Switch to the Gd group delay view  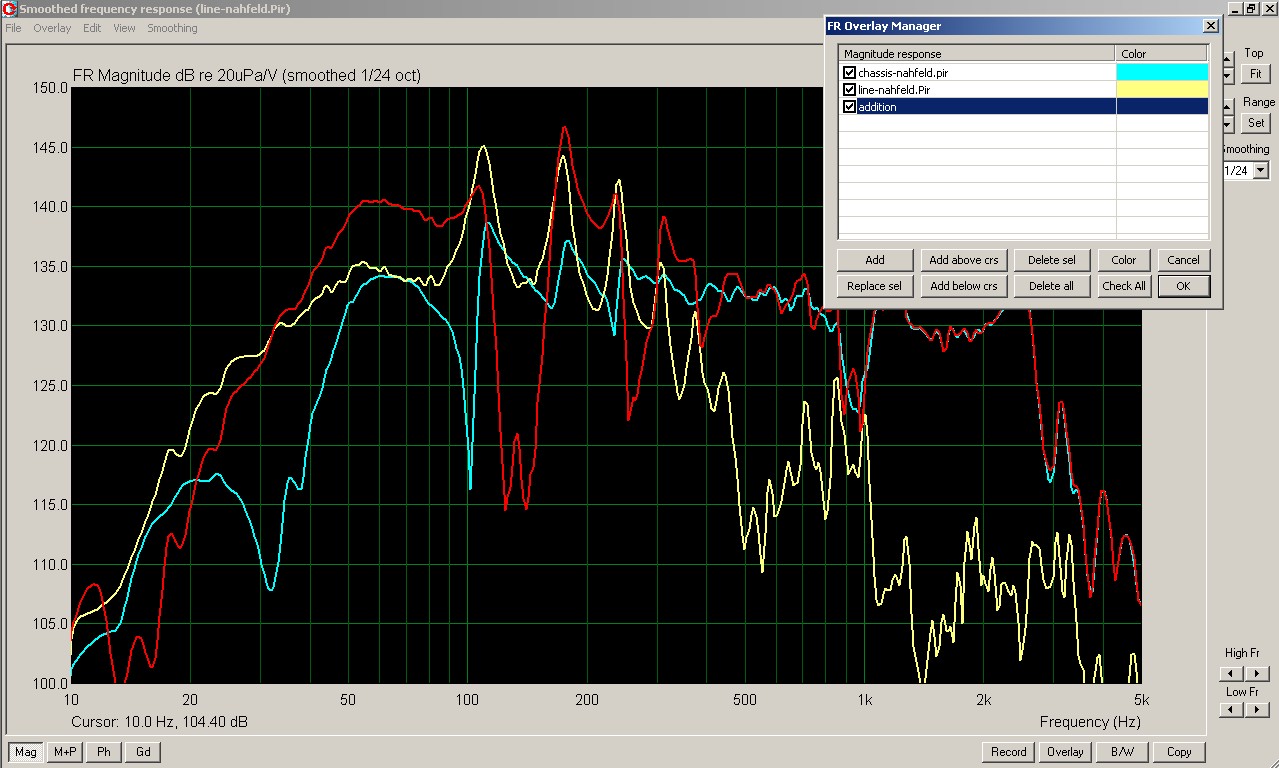pos(143,752)
